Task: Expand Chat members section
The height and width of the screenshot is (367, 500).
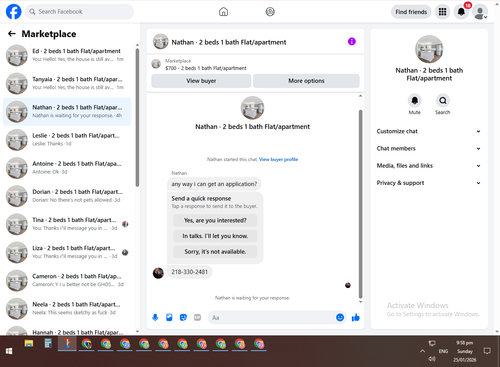Action: [429, 149]
